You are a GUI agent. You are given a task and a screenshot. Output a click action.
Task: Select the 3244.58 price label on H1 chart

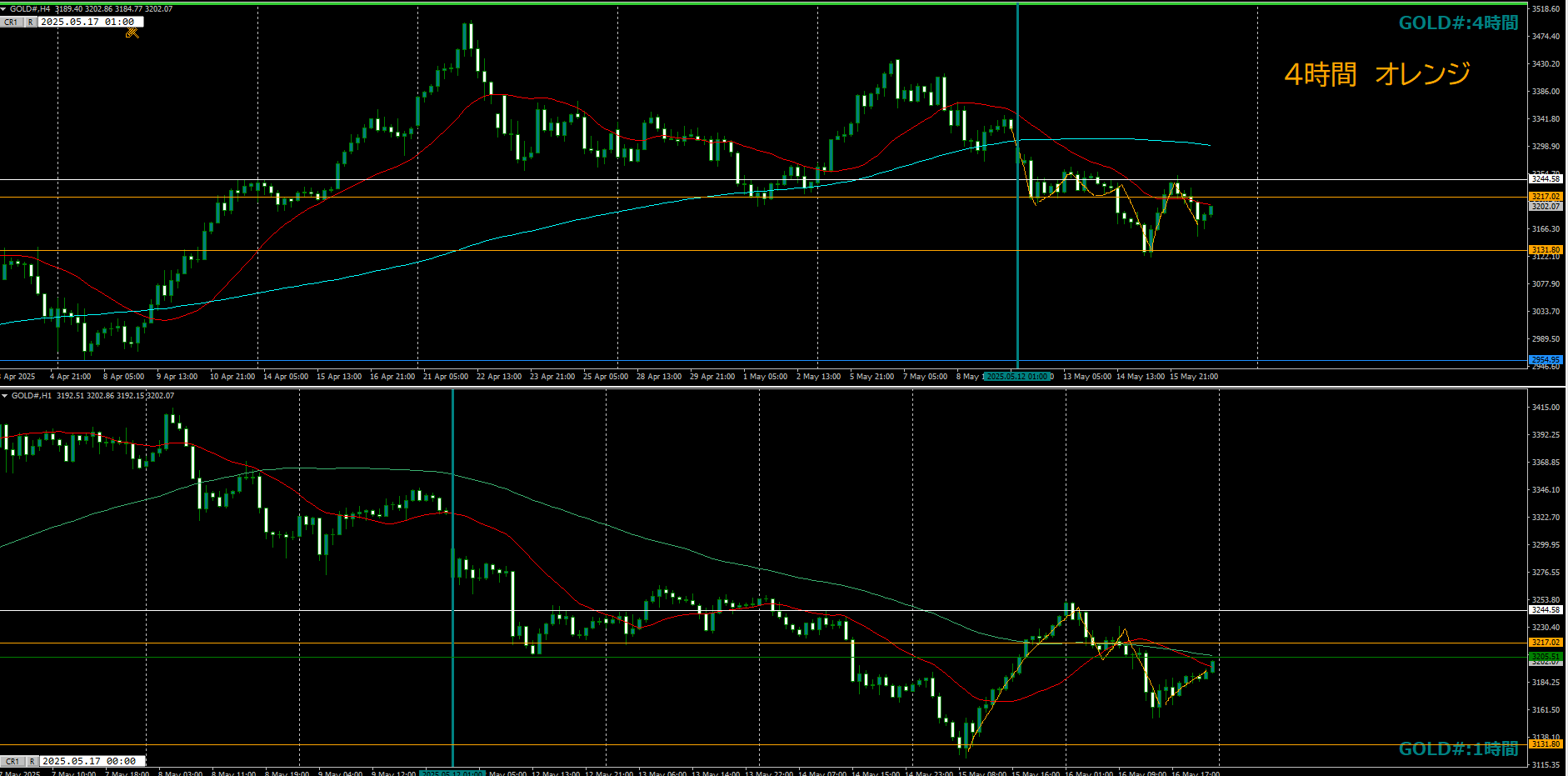1546,610
